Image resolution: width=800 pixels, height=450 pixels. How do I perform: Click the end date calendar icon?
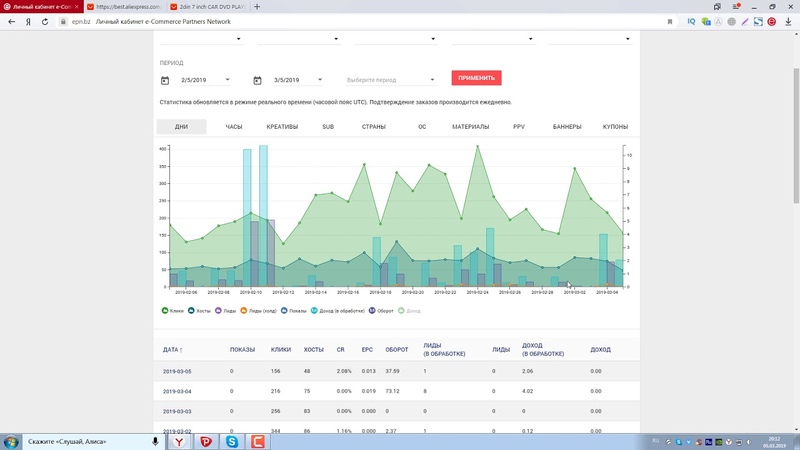click(x=257, y=80)
